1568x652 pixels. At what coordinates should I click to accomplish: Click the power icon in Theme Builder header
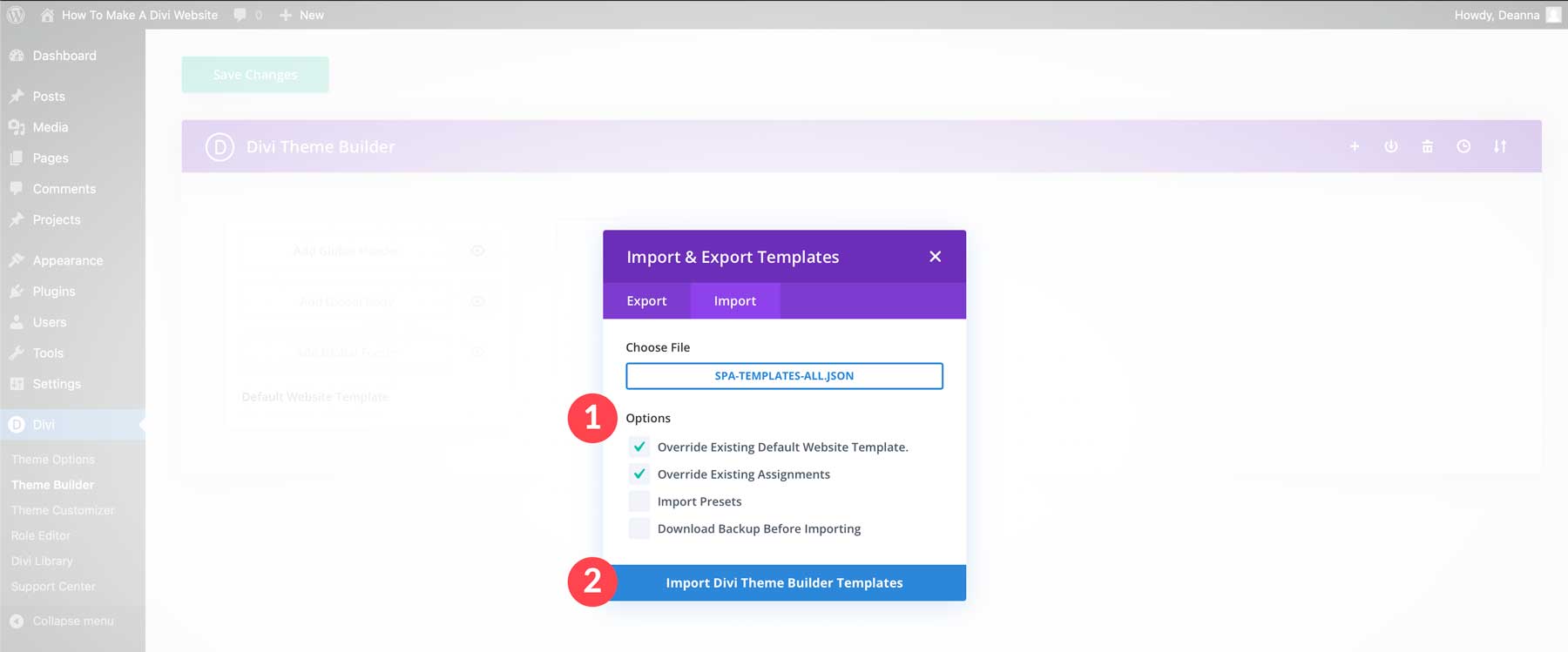(1391, 146)
